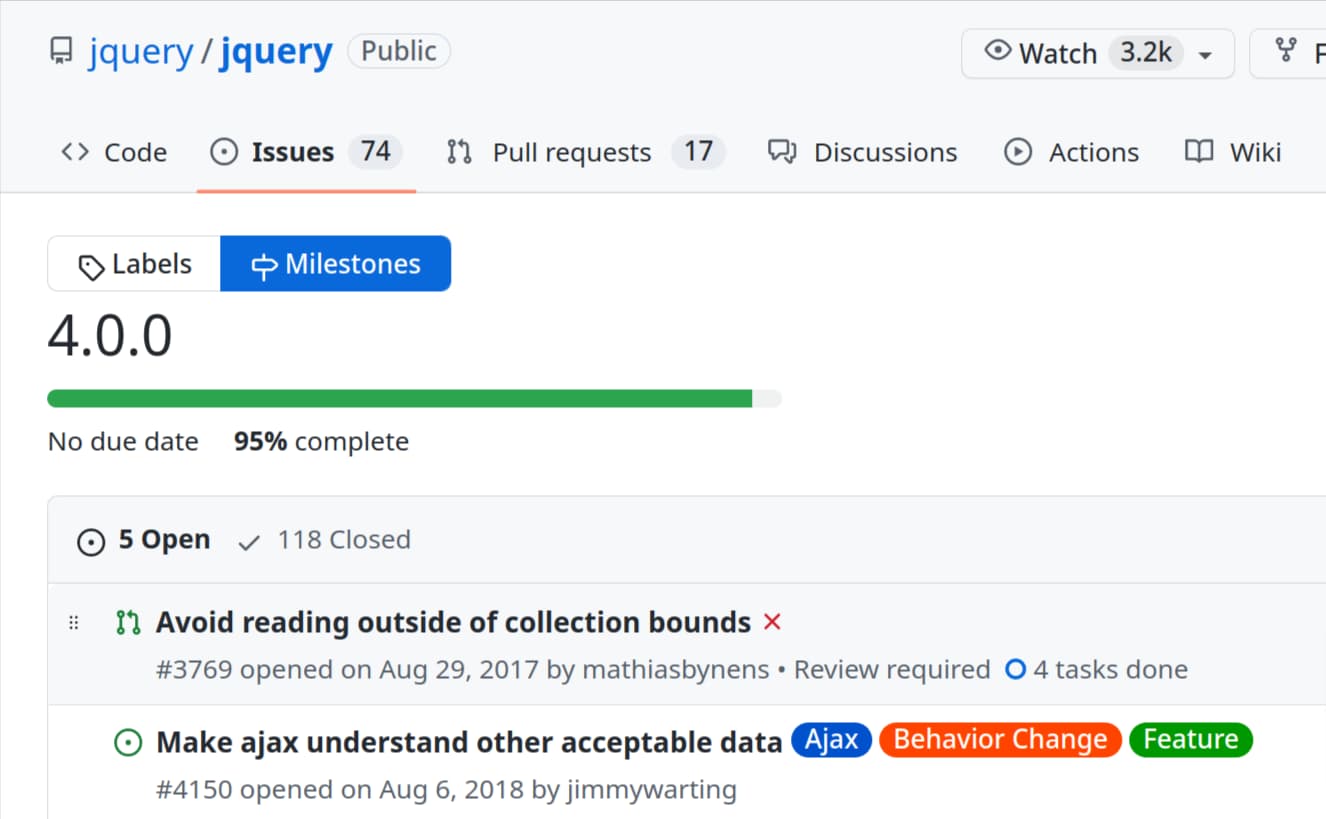Image resolution: width=1326 pixels, height=819 pixels.
Task: Switch to the Pull requests tab
Action: (x=571, y=151)
